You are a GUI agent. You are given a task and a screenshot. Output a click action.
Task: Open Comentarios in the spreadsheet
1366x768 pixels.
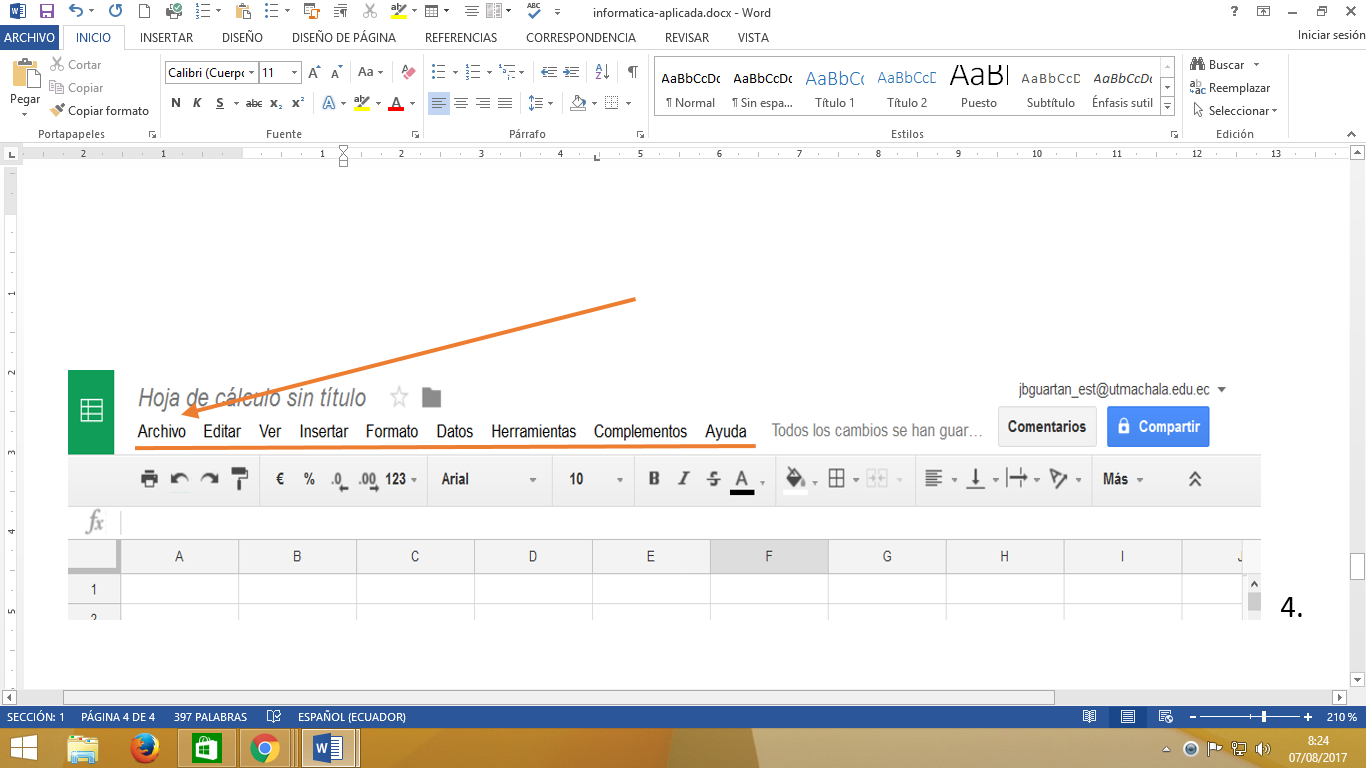pos(1047,426)
